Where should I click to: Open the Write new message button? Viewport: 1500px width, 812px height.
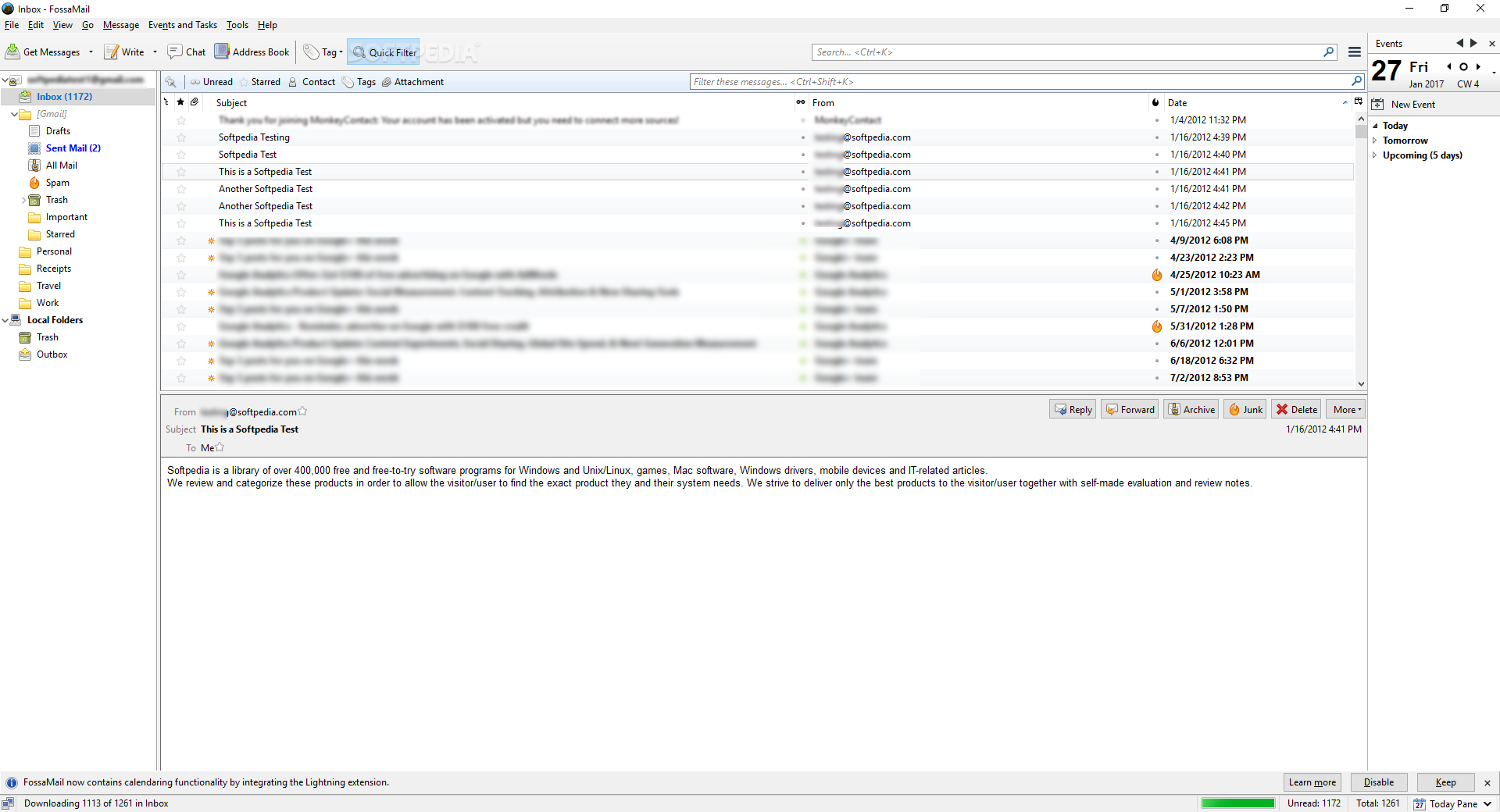124,52
